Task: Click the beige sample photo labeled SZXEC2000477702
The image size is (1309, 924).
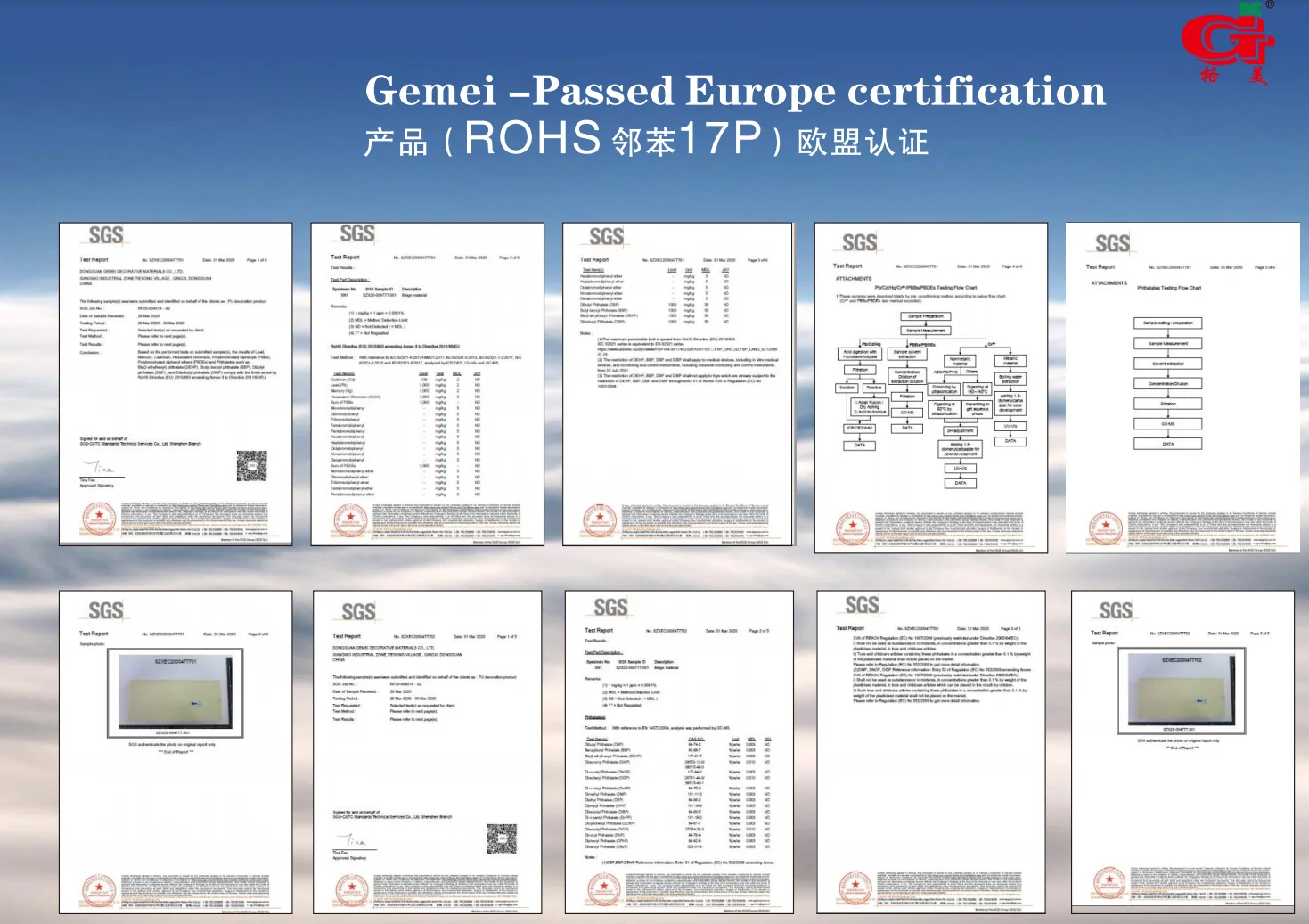Action: coord(1181,692)
